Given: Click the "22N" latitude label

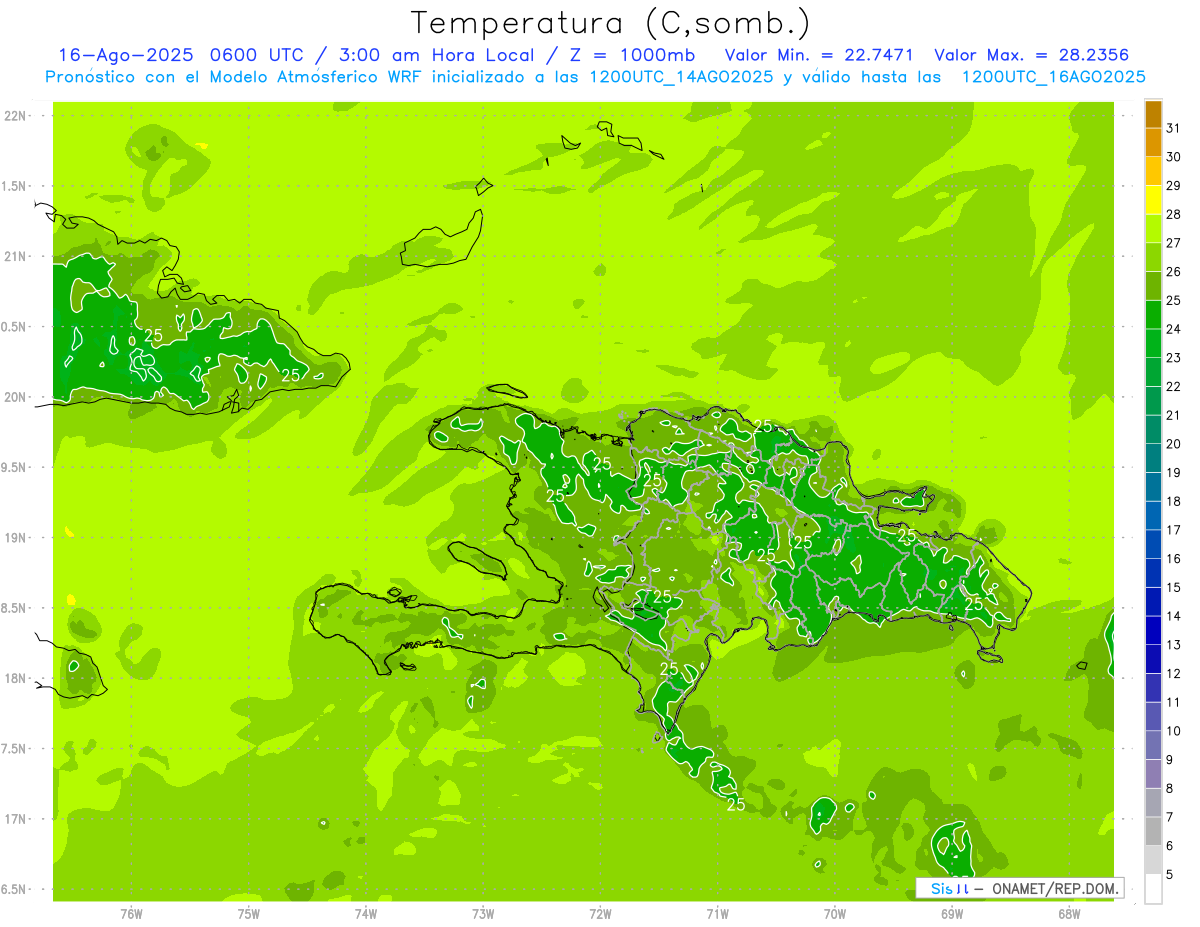Looking at the screenshot, I should pos(14,116).
